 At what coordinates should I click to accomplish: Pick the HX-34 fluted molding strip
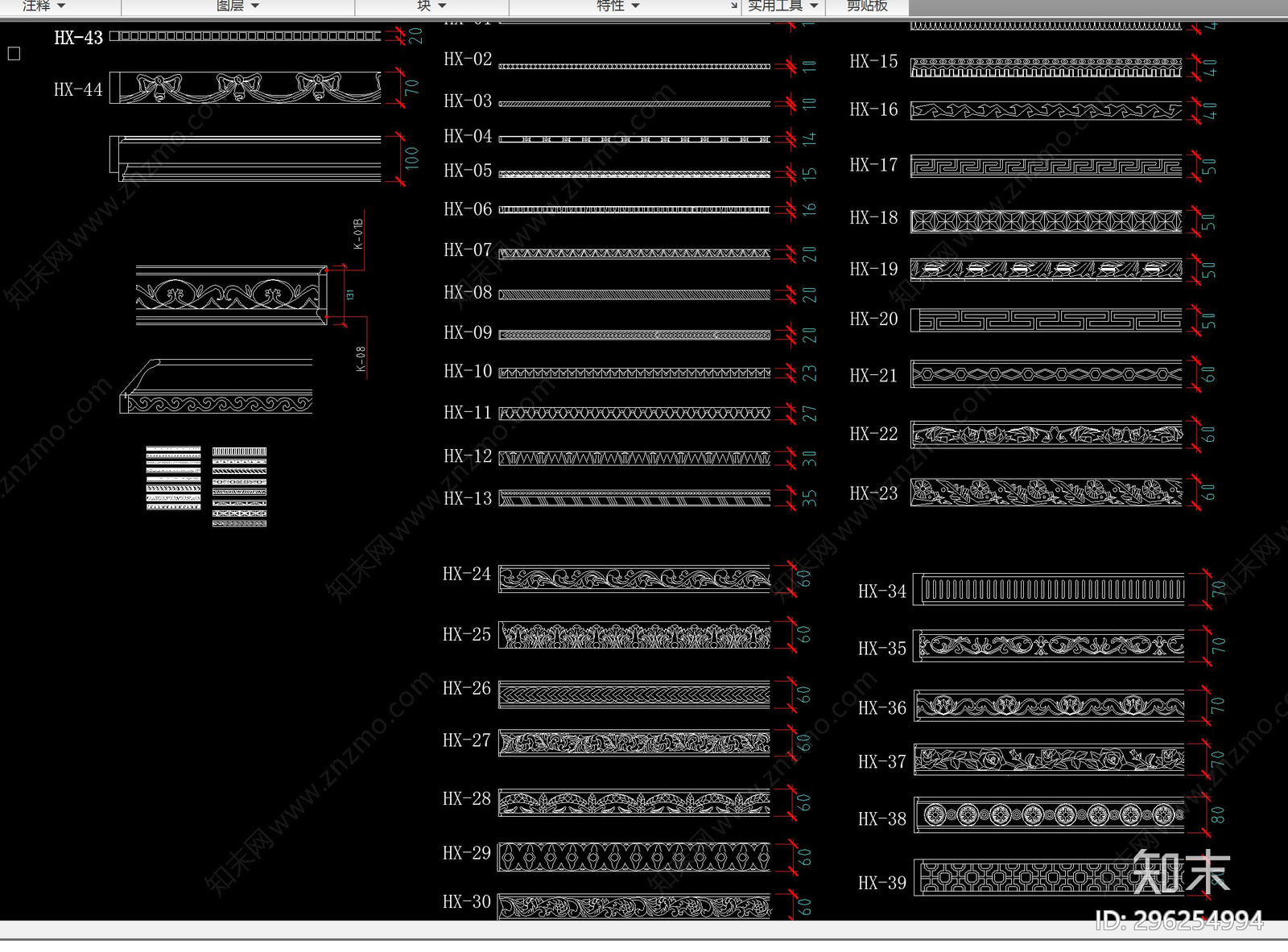pos(1053,590)
